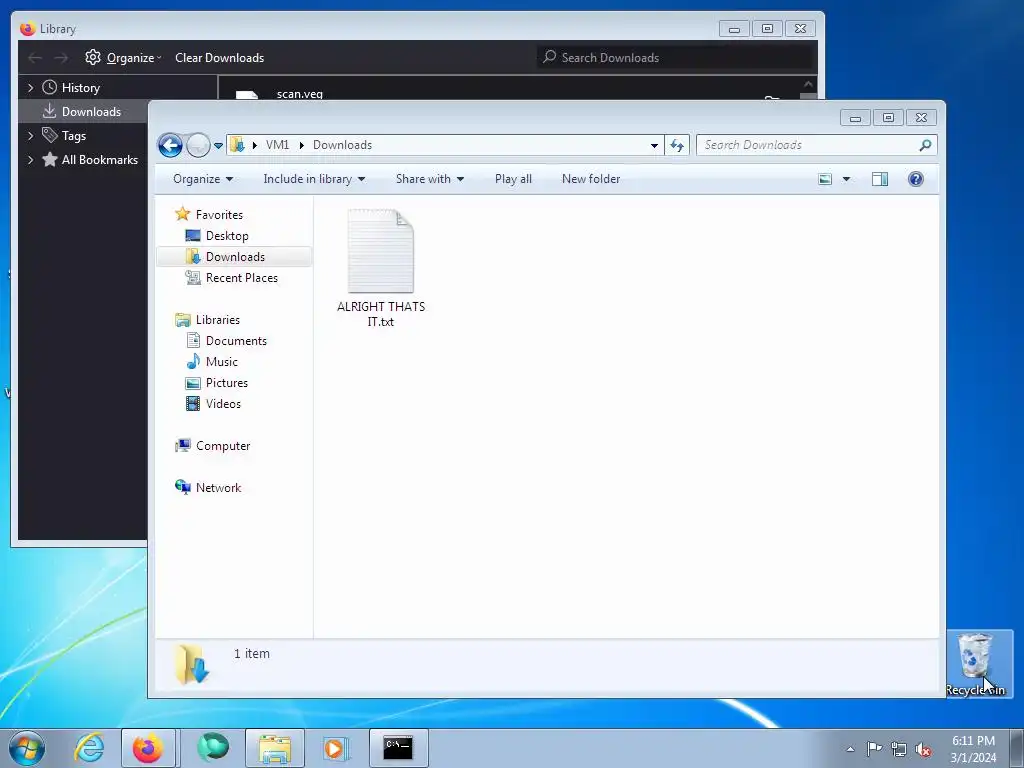Switch to Firefox in the taskbar
The image size is (1024, 768).
click(148, 748)
